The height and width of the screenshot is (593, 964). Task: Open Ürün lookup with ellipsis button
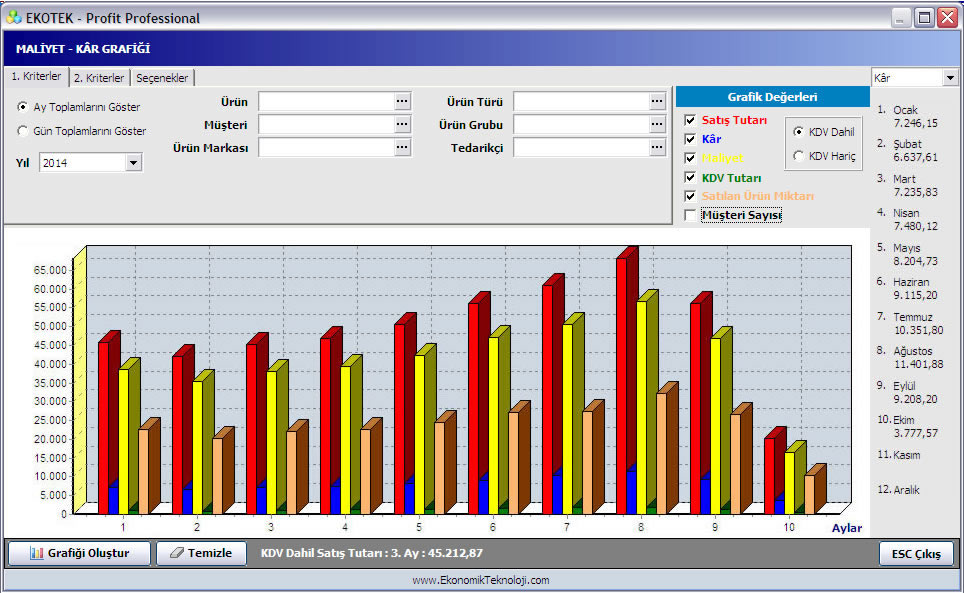coord(402,101)
